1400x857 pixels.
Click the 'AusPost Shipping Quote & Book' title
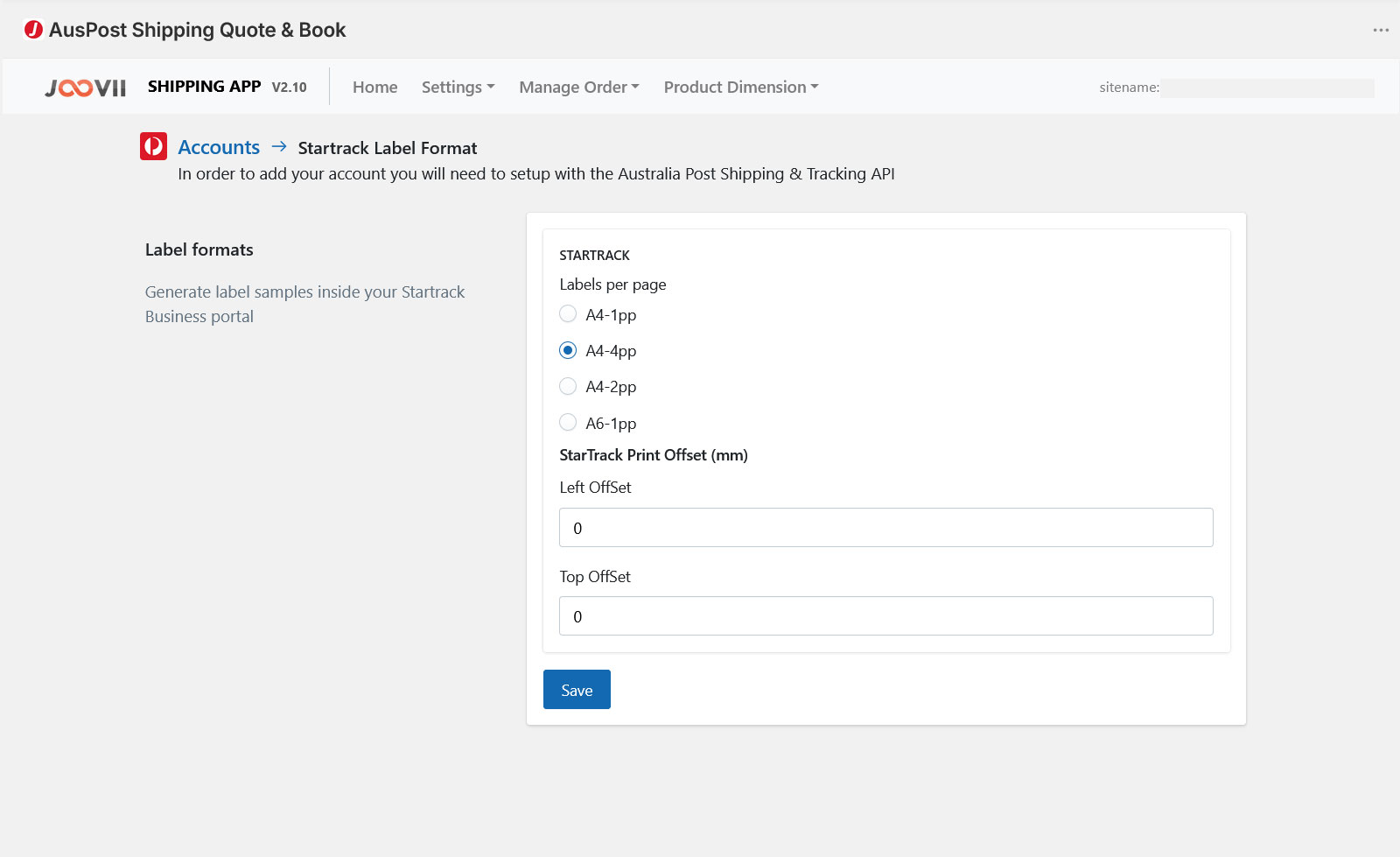click(x=197, y=30)
